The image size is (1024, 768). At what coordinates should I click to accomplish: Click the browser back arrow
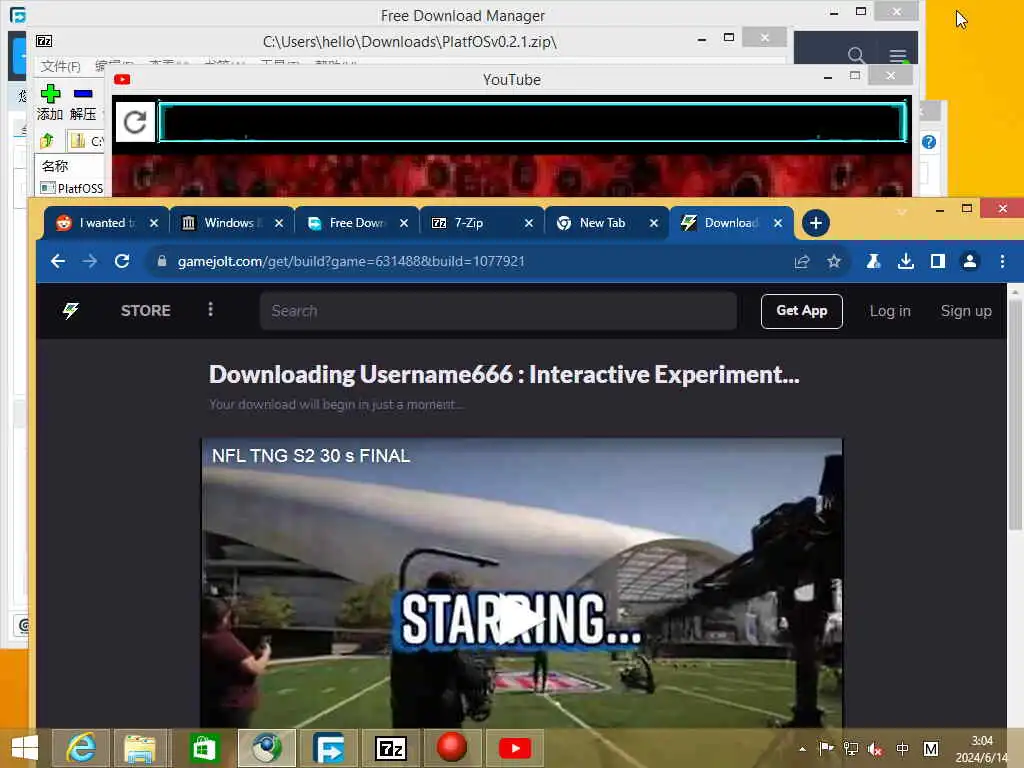tap(58, 261)
